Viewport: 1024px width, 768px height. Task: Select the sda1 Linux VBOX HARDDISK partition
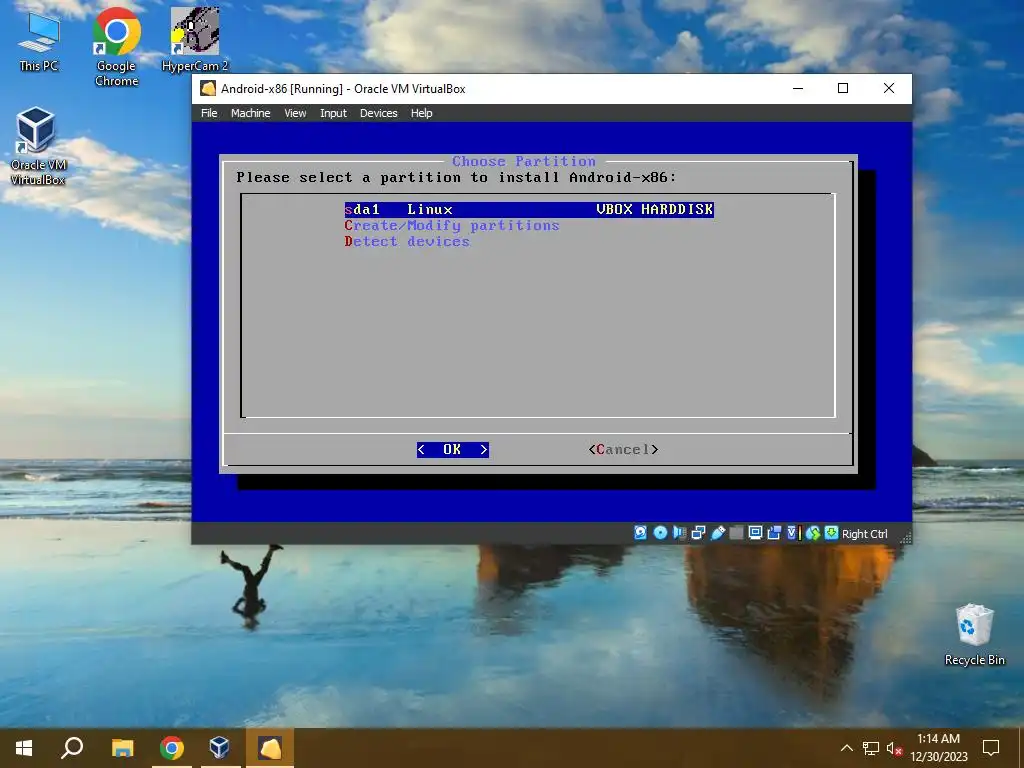(x=529, y=210)
